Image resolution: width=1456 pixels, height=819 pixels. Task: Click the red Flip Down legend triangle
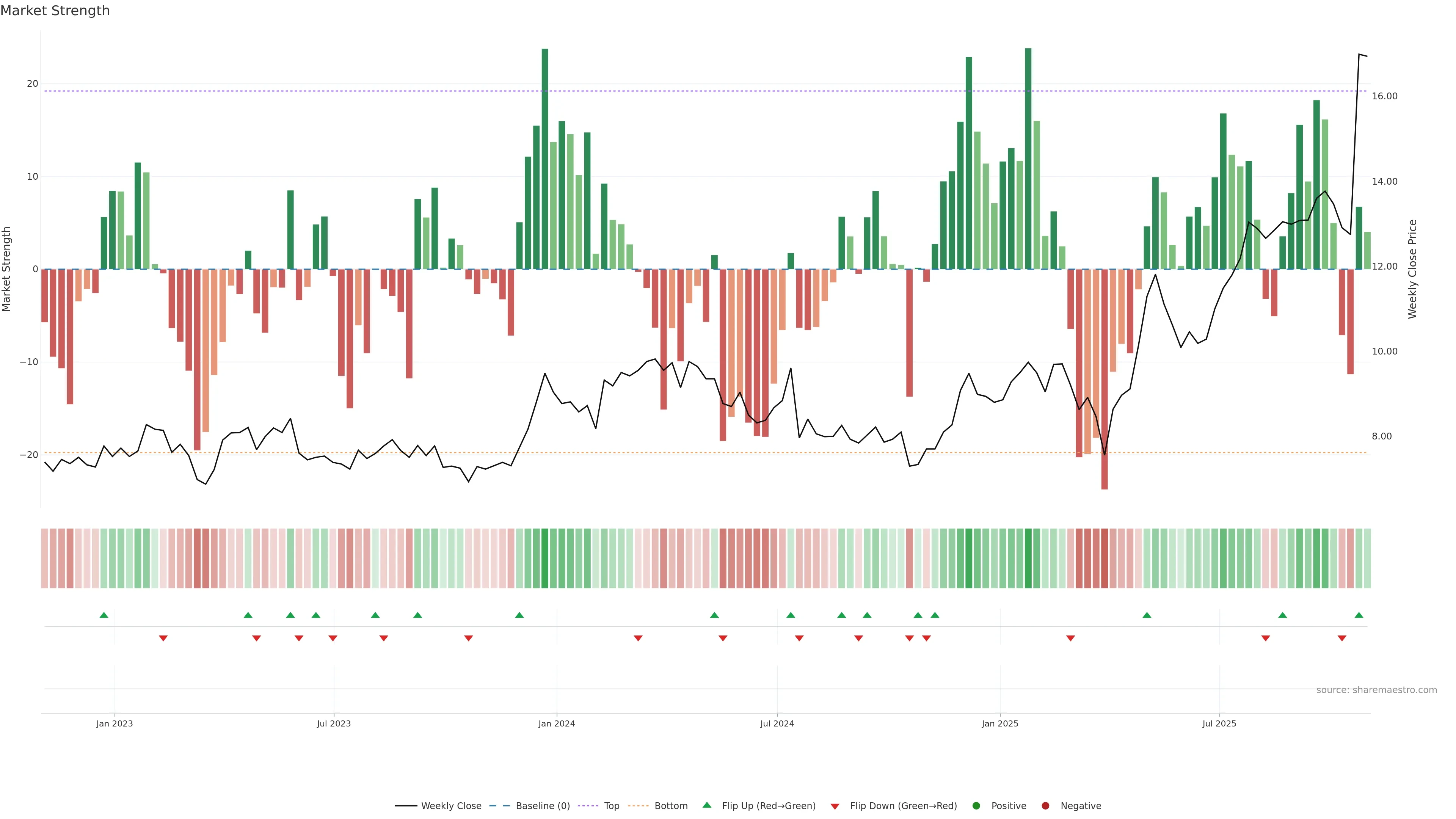point(835,806)
